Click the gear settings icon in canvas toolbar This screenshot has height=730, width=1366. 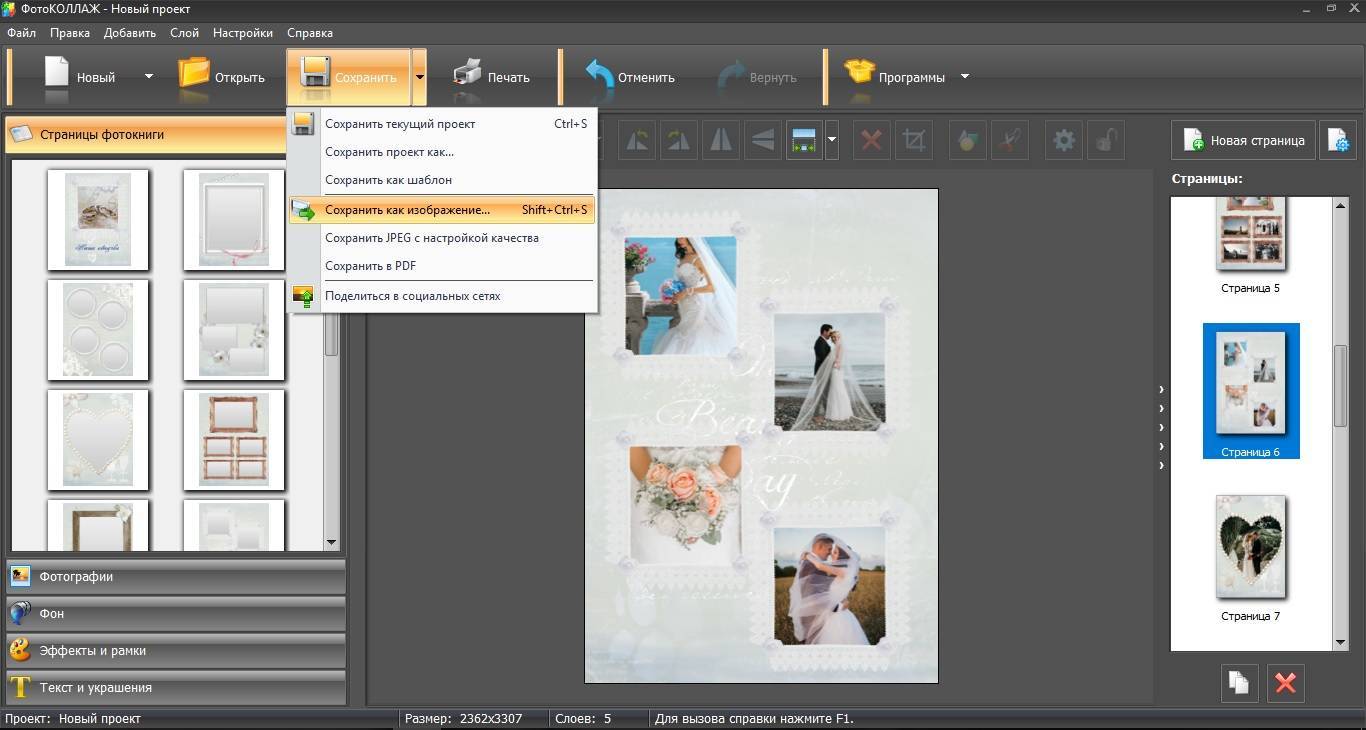click(x=1063, y=141)
